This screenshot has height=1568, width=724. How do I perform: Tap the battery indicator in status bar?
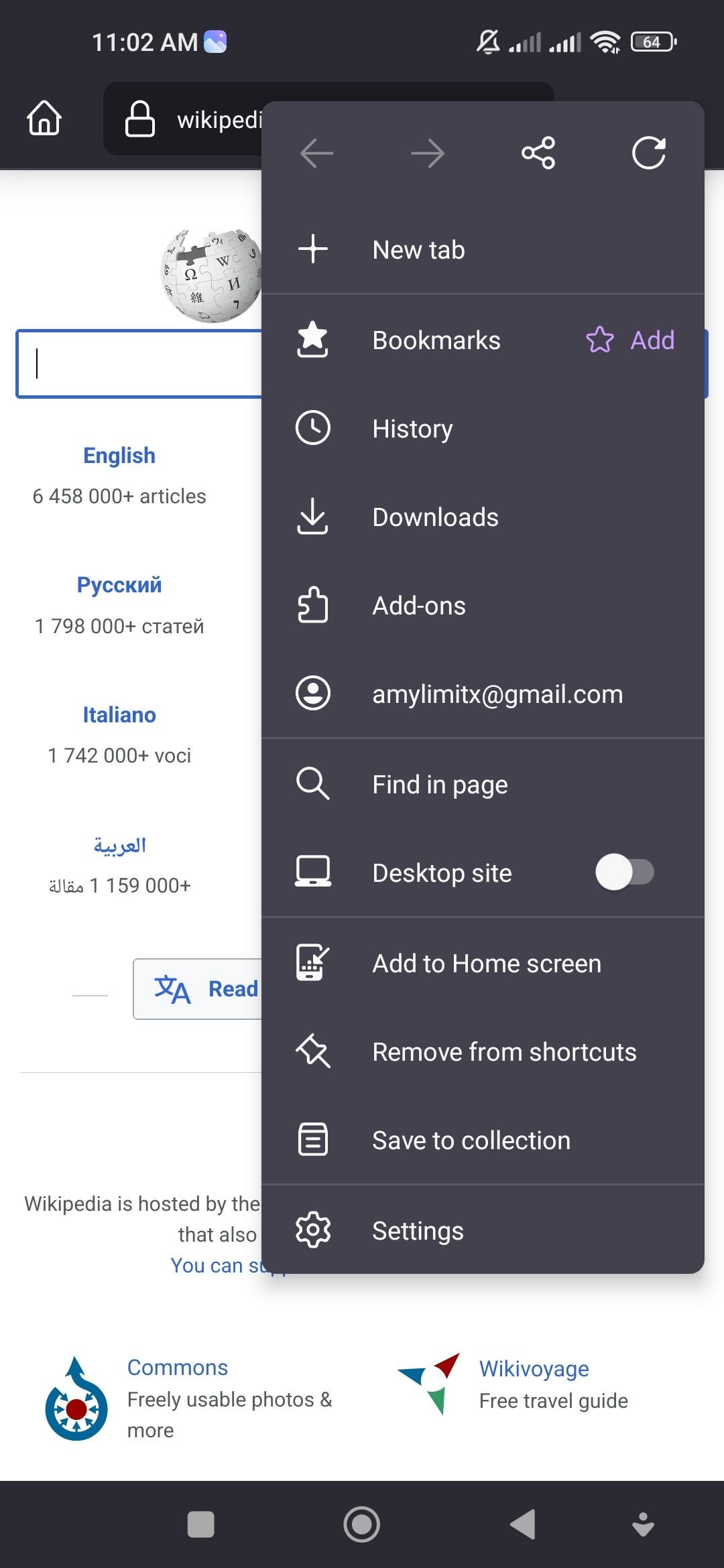654,42
